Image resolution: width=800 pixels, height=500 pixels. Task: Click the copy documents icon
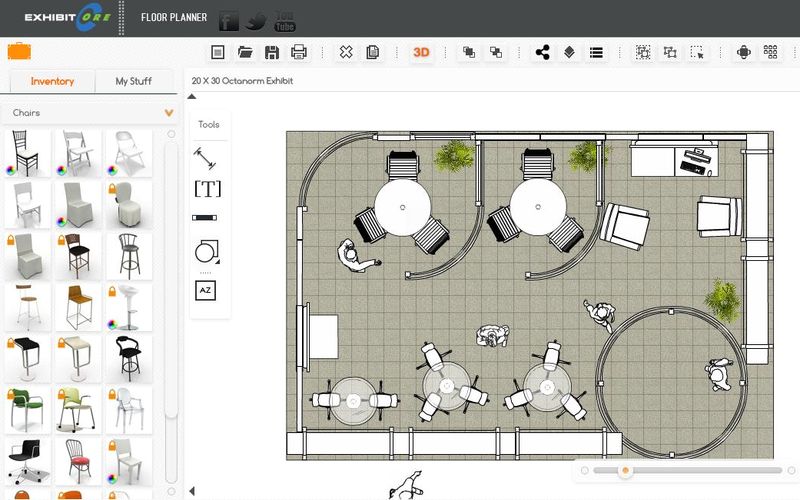click(x=372, y=52)
